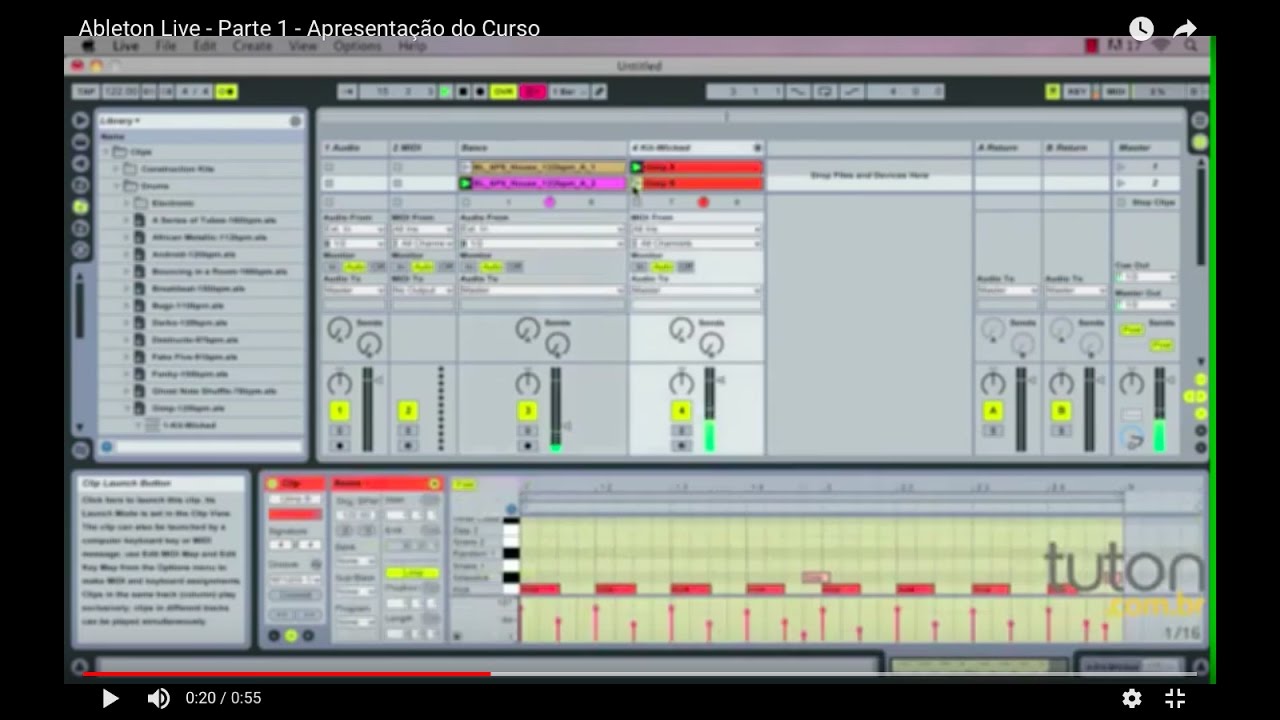Open Audio From dropdown on 1 Audio track
The width and height of the screenshot is (1280, 720).
point(354,230)
